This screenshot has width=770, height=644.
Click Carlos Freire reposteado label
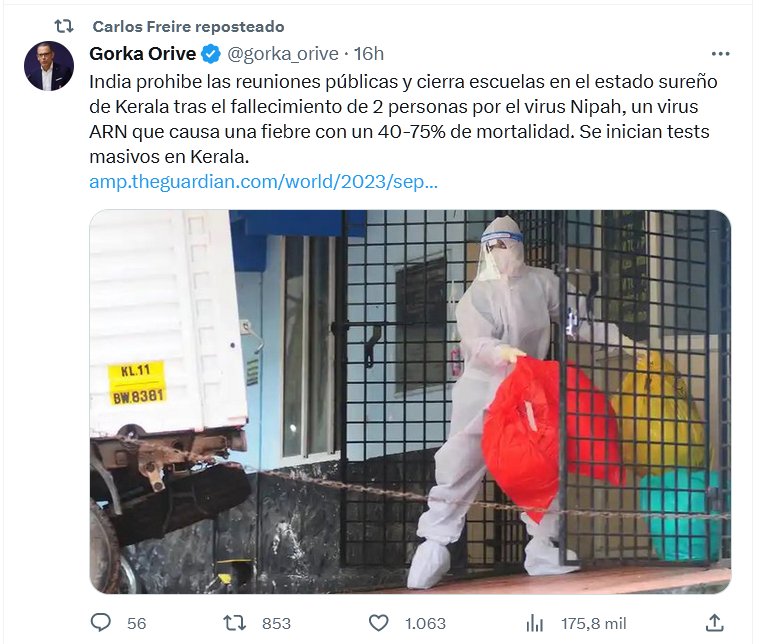(189, 27)
